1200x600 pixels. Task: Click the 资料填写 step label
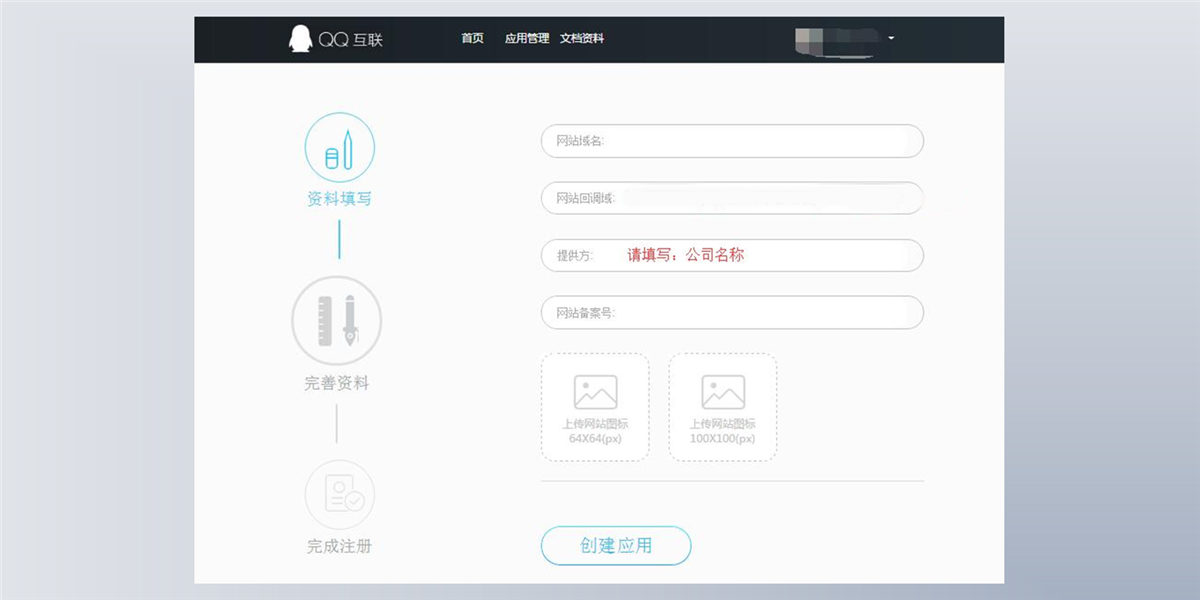[x=339, y=199]
